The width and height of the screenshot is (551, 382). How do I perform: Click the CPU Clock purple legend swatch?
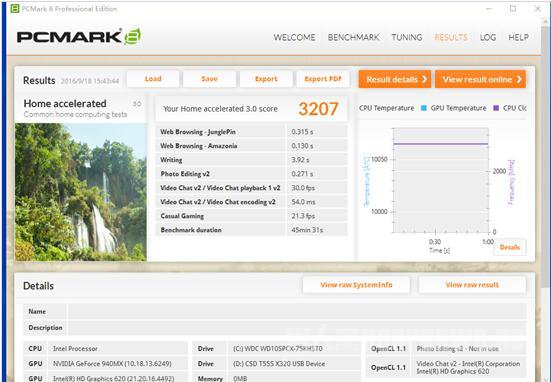point(496,108)
